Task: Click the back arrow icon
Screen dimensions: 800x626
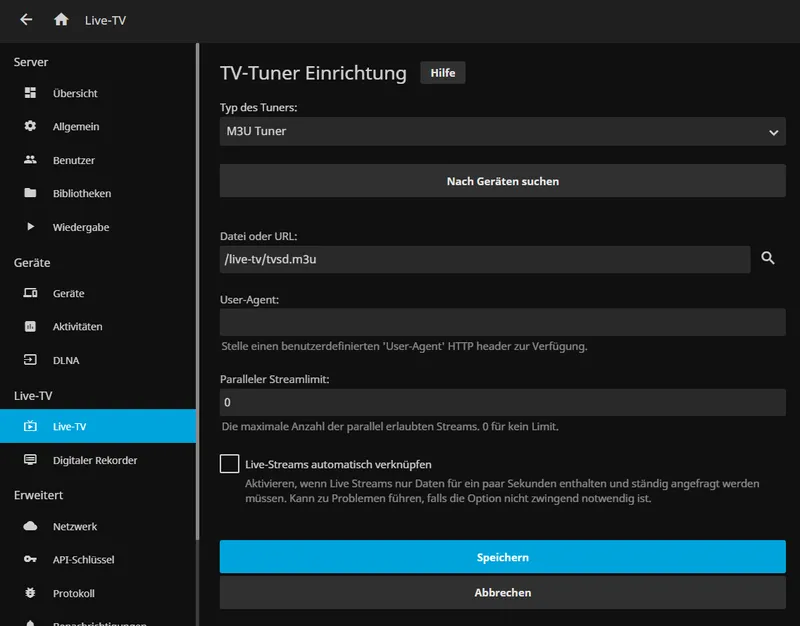Action: (26, 20)
